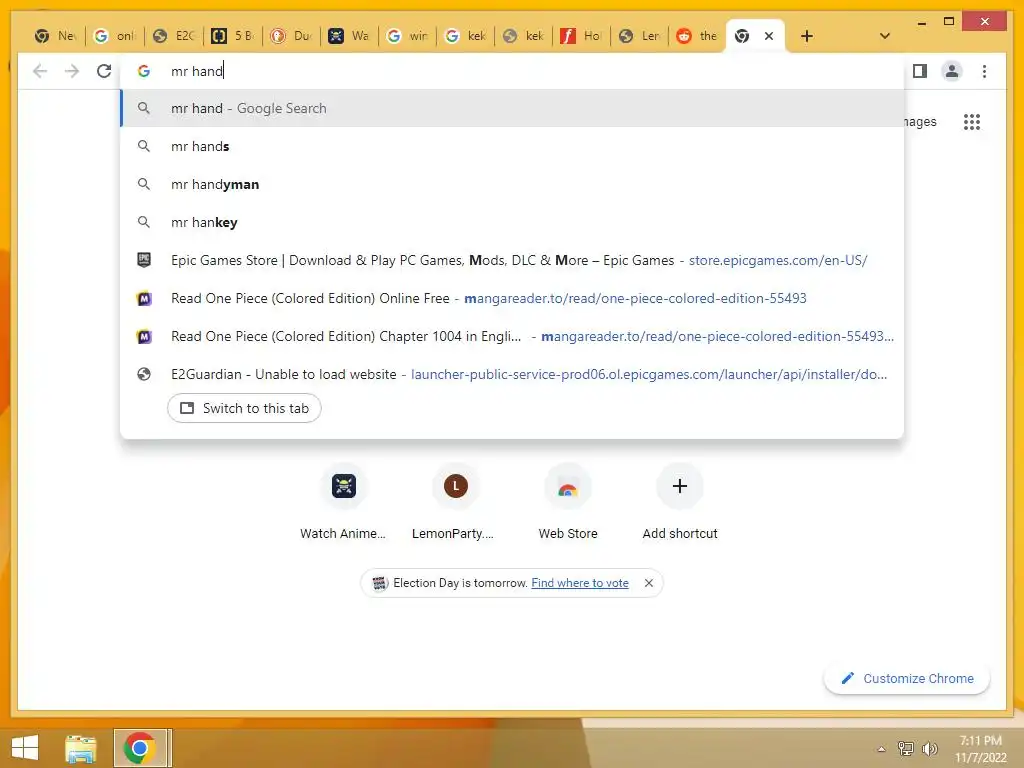The height and width of the screenshot is (768, 1024).
Task: Open volume speaker icon in tray
Action: point(930,748)
